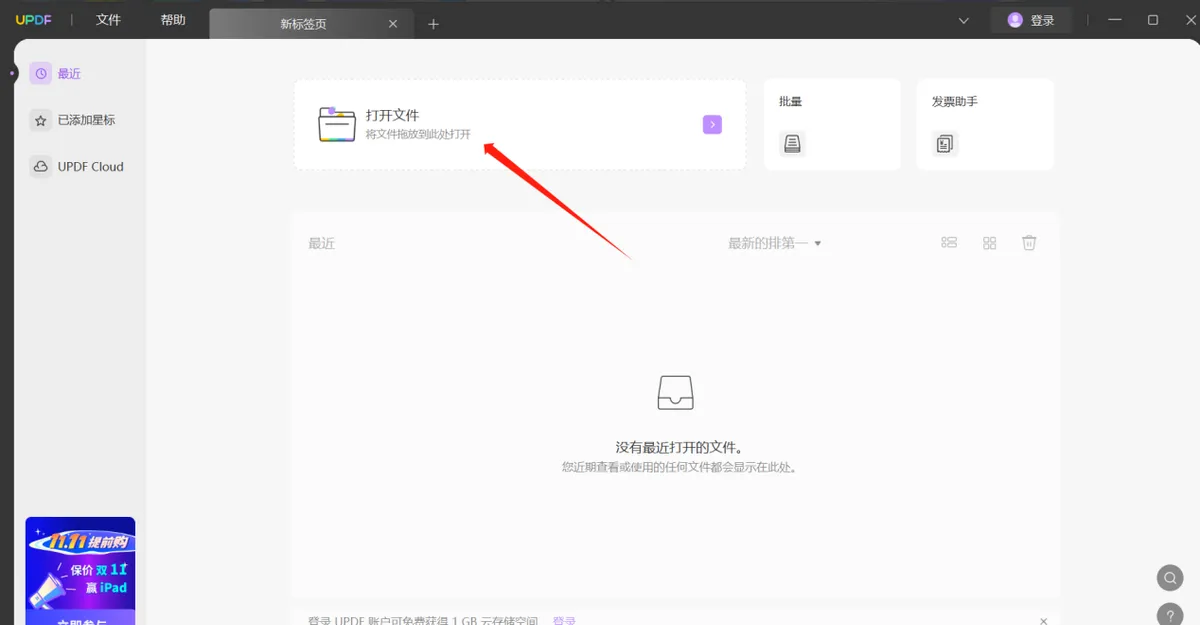The image size is (1200, 625).
Task: Click the purple arrow beside Open File
Action: coord(712,124)
